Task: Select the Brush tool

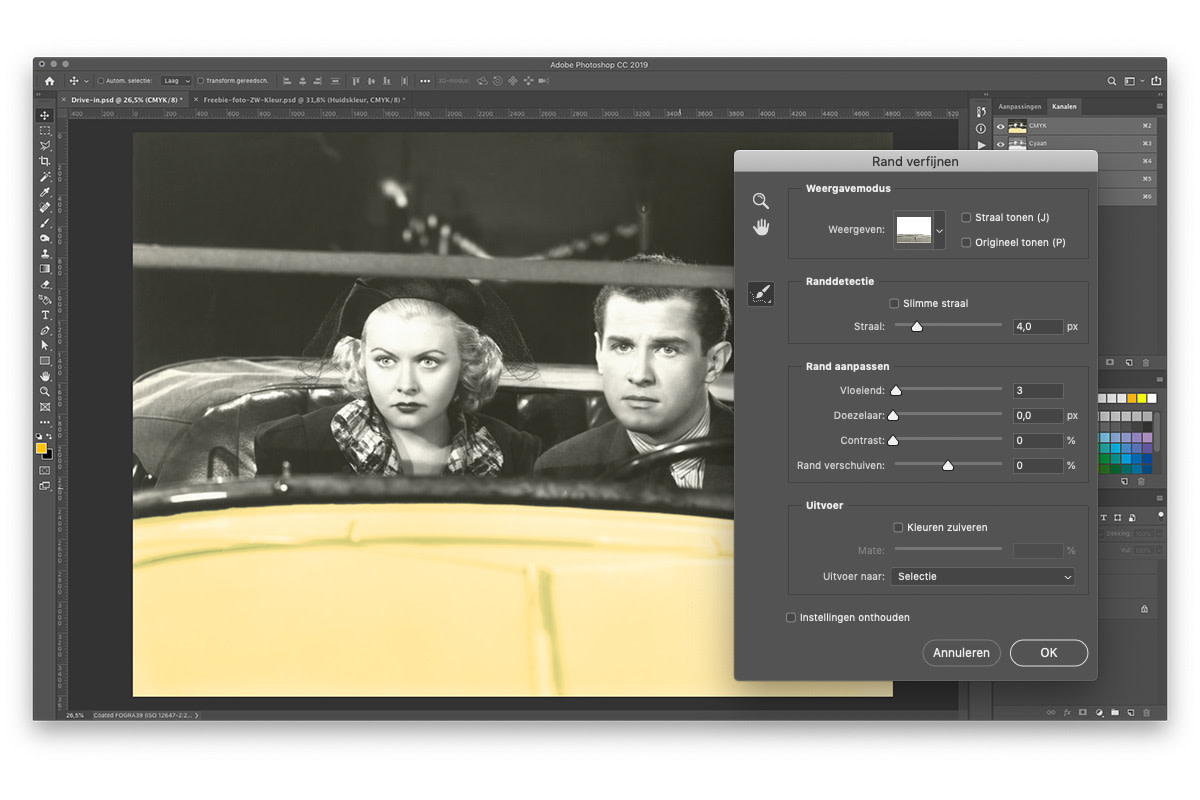Action: [x=45, y=223]
